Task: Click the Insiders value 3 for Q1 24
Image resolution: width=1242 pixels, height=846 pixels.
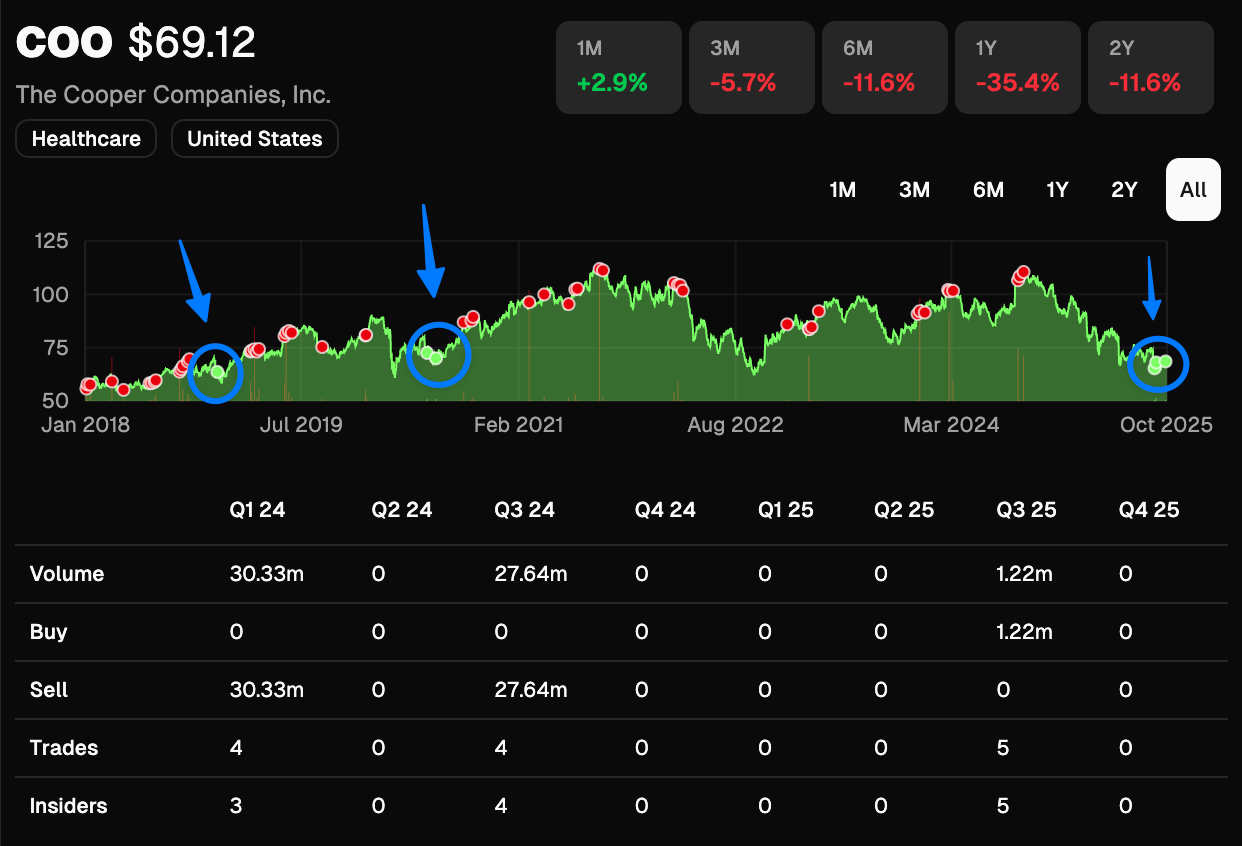Action: (x=236, y=806)
